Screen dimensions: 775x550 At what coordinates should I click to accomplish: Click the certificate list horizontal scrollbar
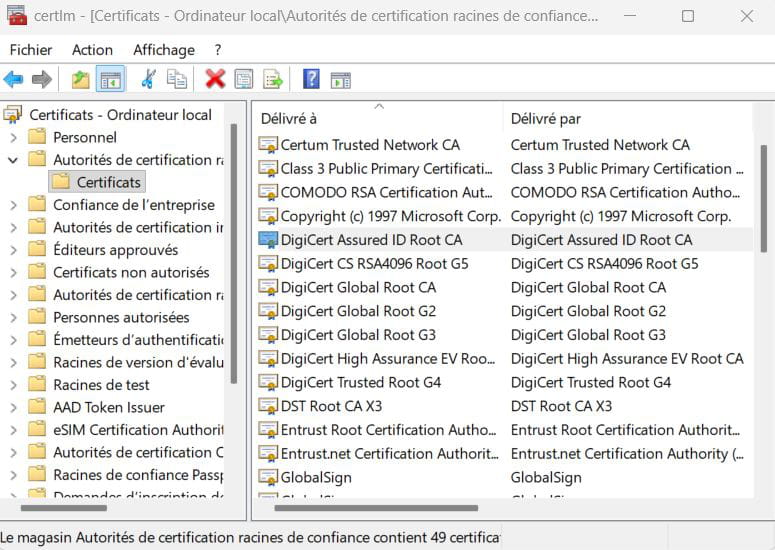[x=376, y=508]
